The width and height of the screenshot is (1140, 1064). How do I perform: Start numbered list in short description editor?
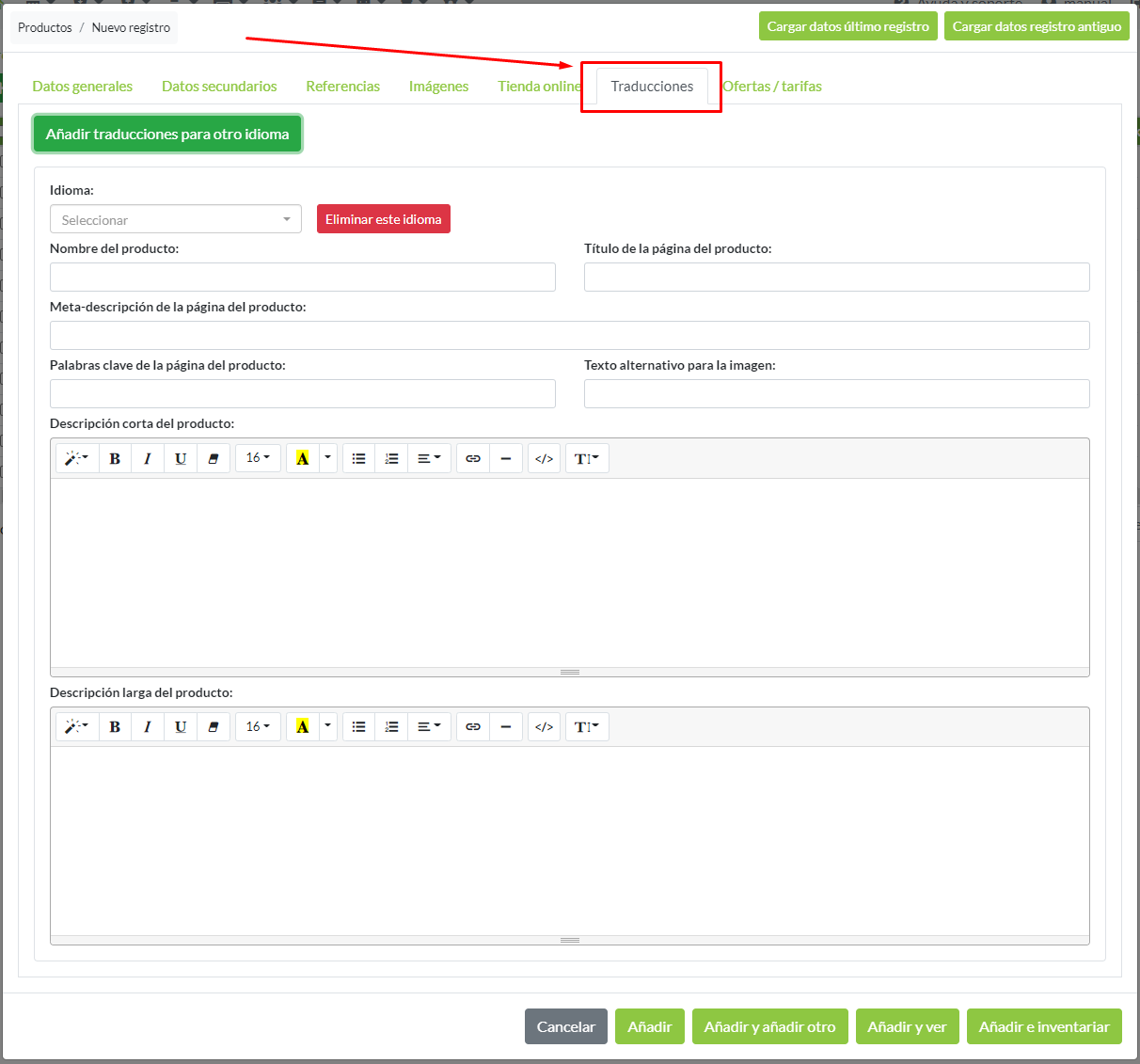(x=391, y=458)
